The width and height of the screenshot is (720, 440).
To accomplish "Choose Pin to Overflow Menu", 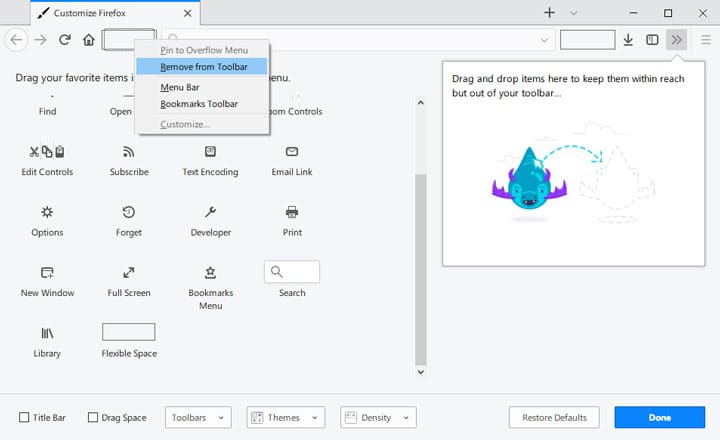I will [204, 50].
